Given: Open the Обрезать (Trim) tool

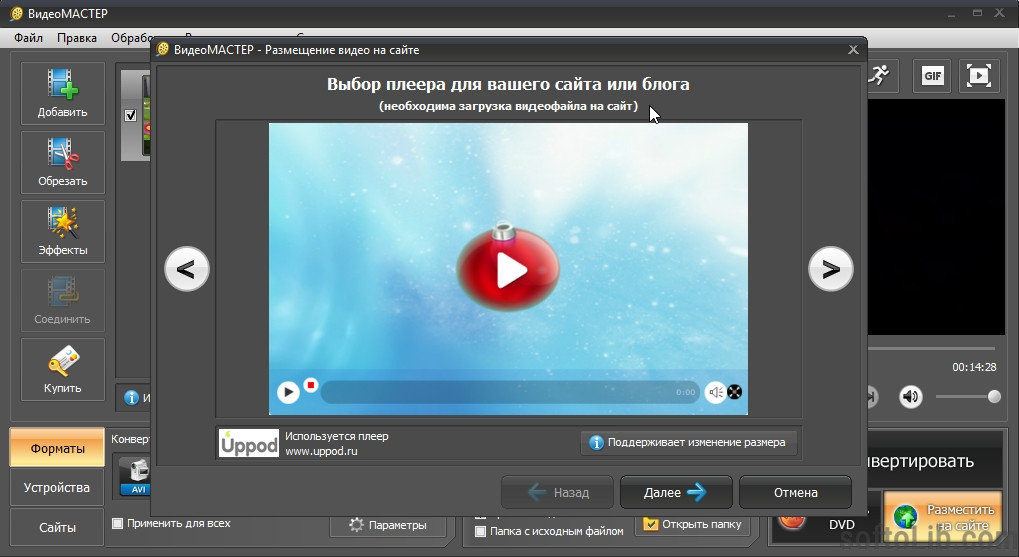Looking at the screenshot, I should tap(62, 162).
